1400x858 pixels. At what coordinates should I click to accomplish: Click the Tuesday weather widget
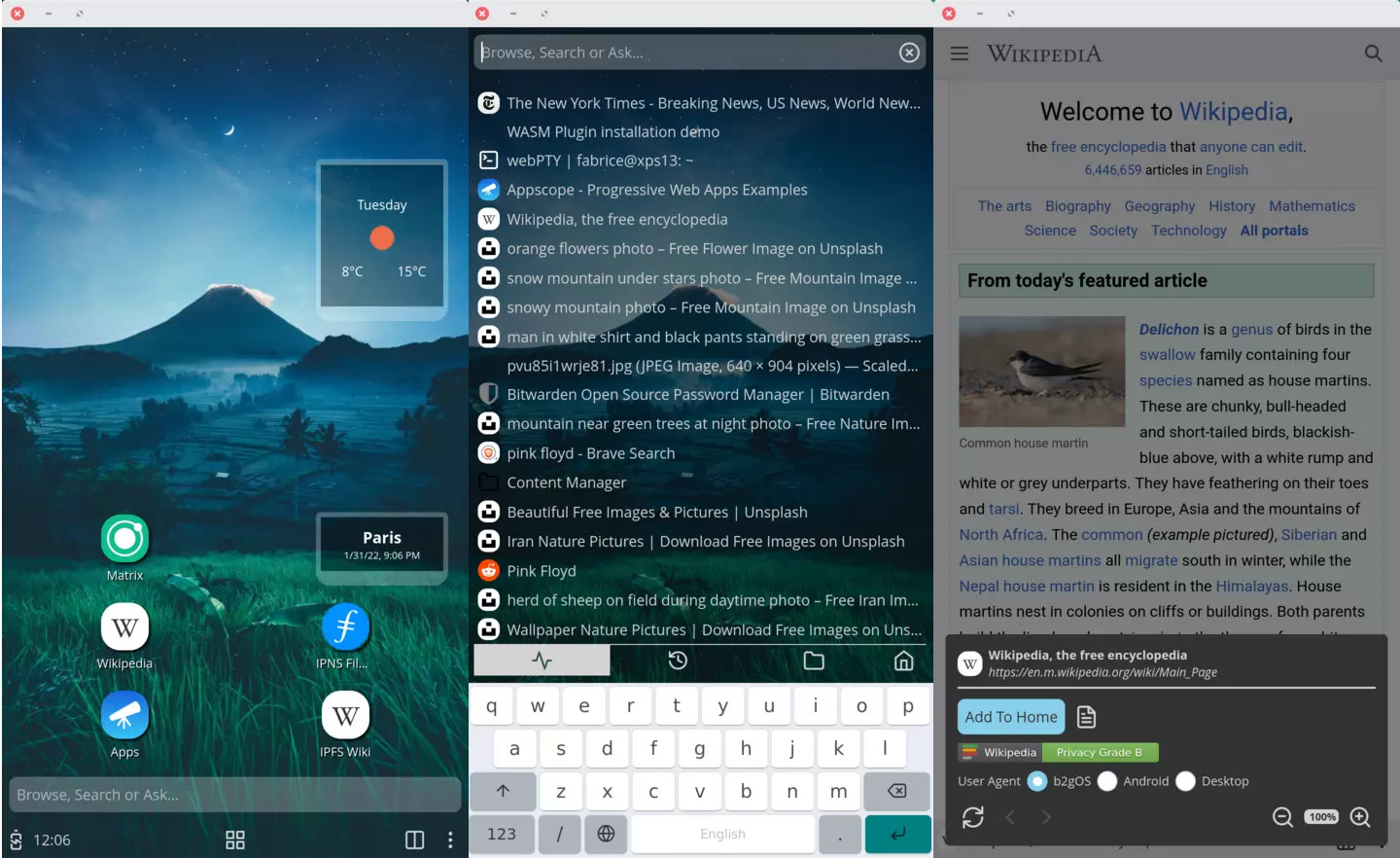(382, 239)
